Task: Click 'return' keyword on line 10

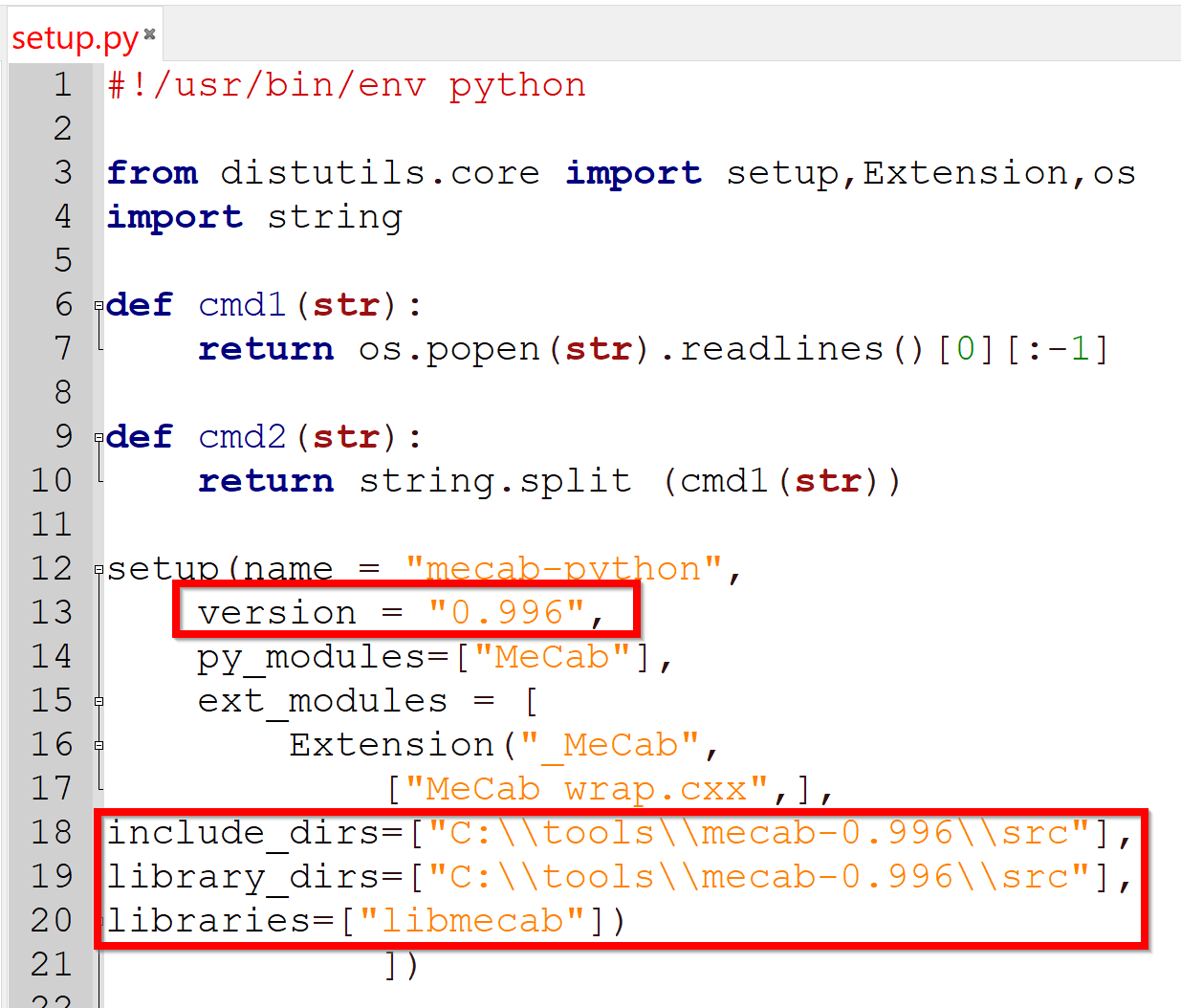Action: click(x=266, y=481)
